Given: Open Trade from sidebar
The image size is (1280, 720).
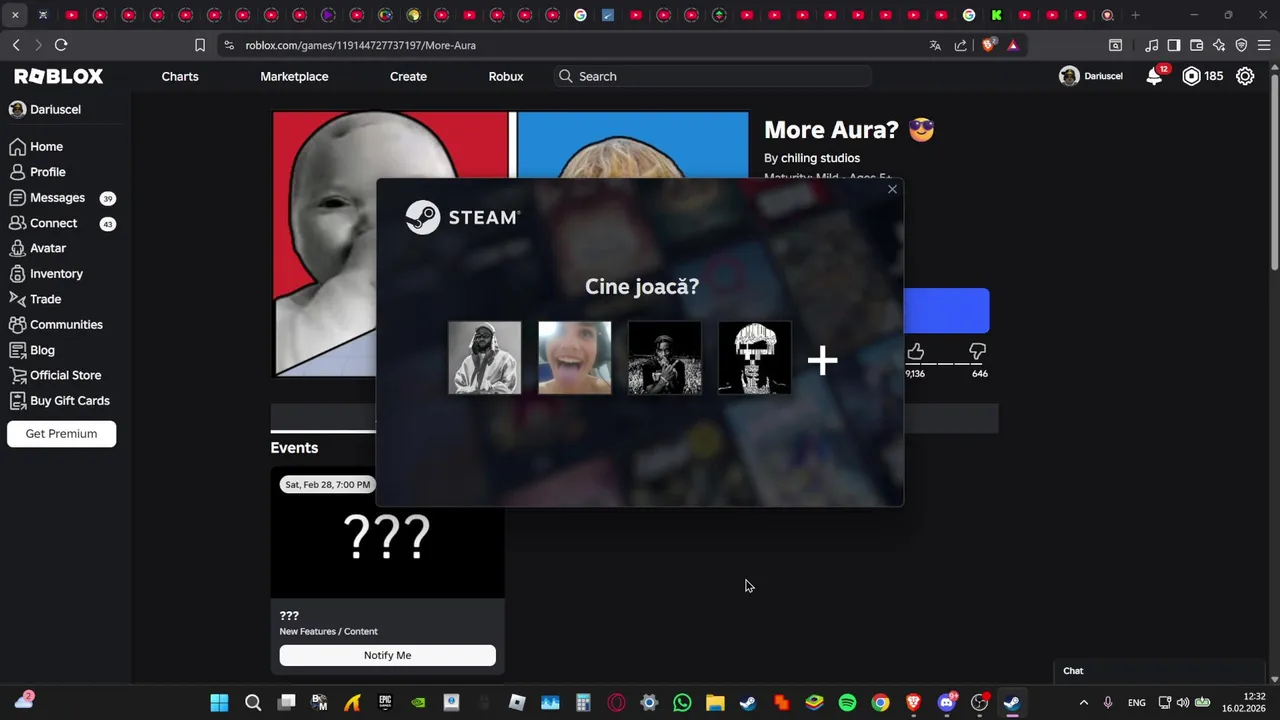Looking at the screenshot, I should pyautogui.click(x=45, y=299).
